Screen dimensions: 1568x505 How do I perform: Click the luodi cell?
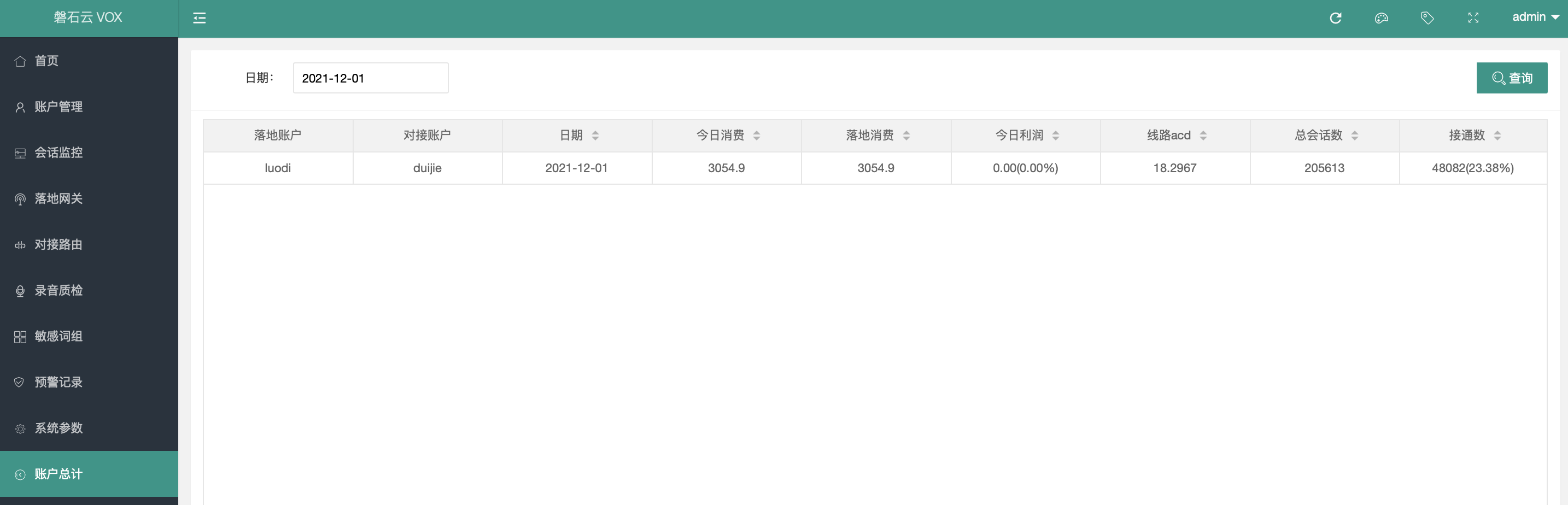click(x=278, y=168)
